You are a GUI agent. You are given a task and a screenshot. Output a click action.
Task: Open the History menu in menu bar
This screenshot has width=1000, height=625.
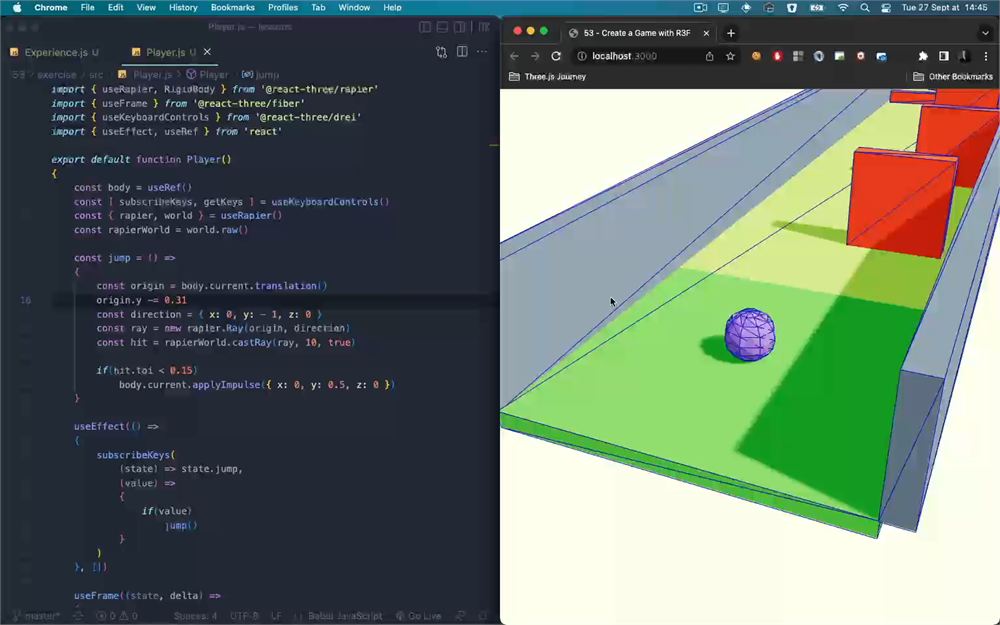[183, 8]
